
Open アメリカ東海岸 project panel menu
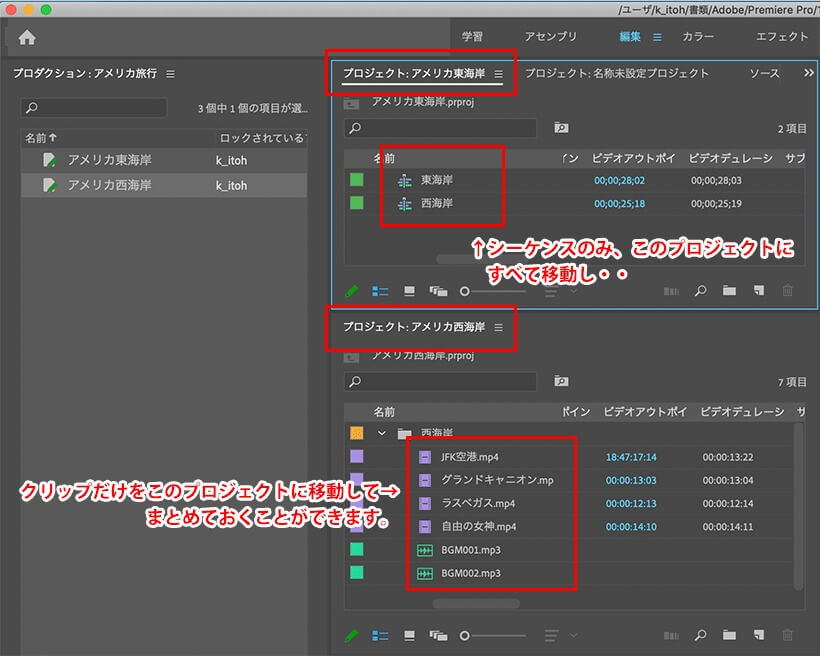coord(498,74)
